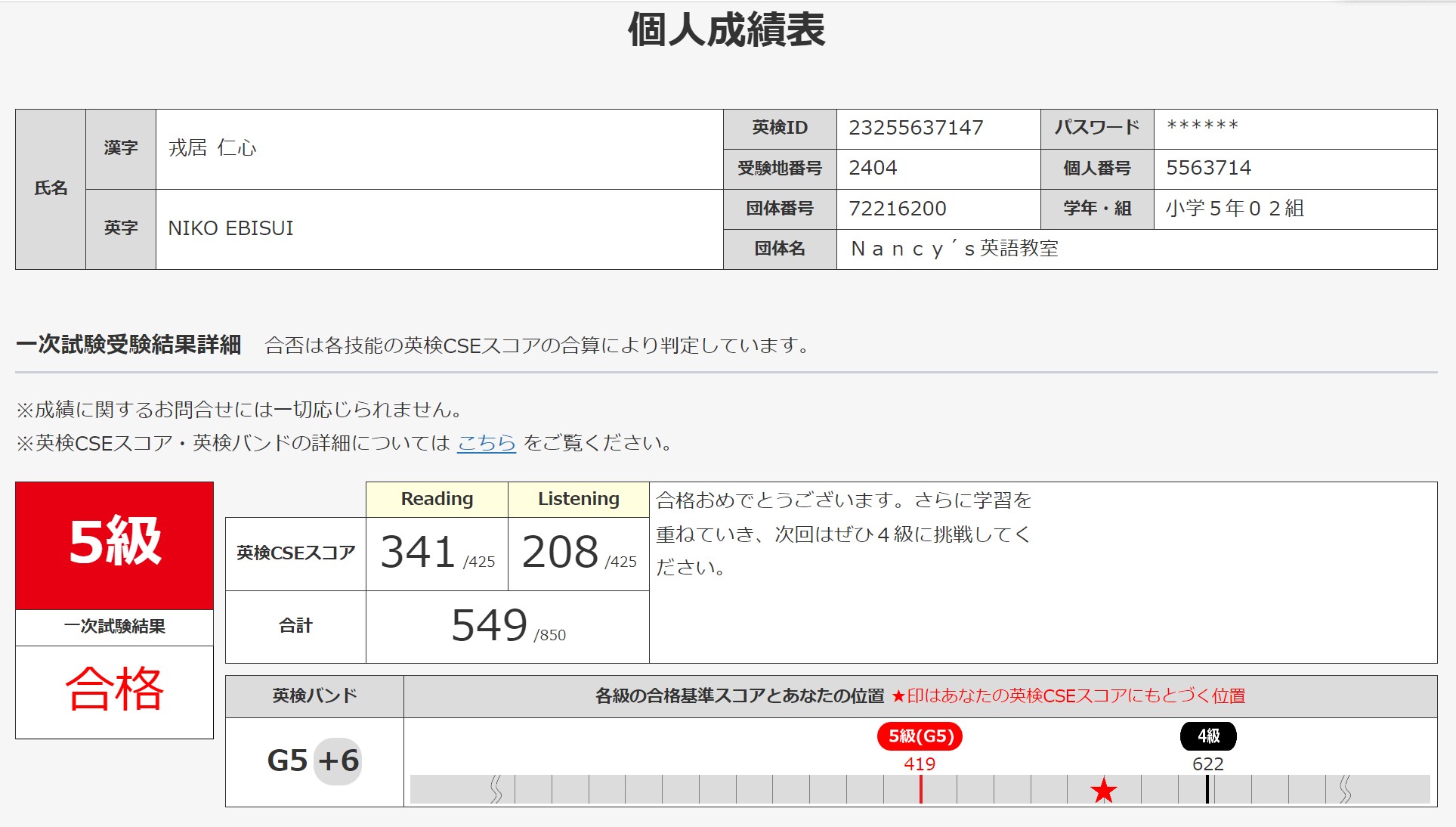Click the 5級(G5) red badge on the scale
The height and width of the screenshot is (827, 1456).
[920, 736]
